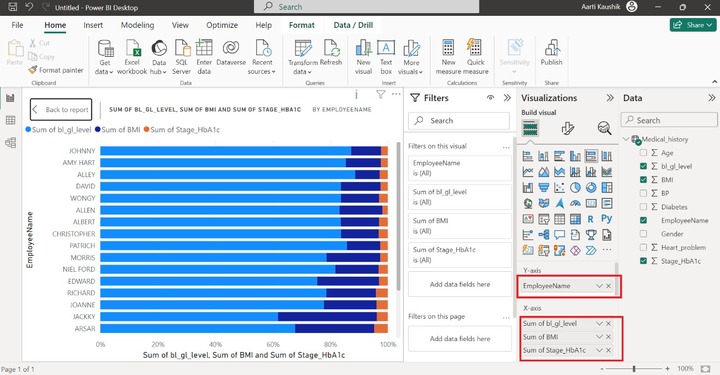720x375 pixels.
Task: Open the Analytics magnifier pane
Action: point(604,128)
